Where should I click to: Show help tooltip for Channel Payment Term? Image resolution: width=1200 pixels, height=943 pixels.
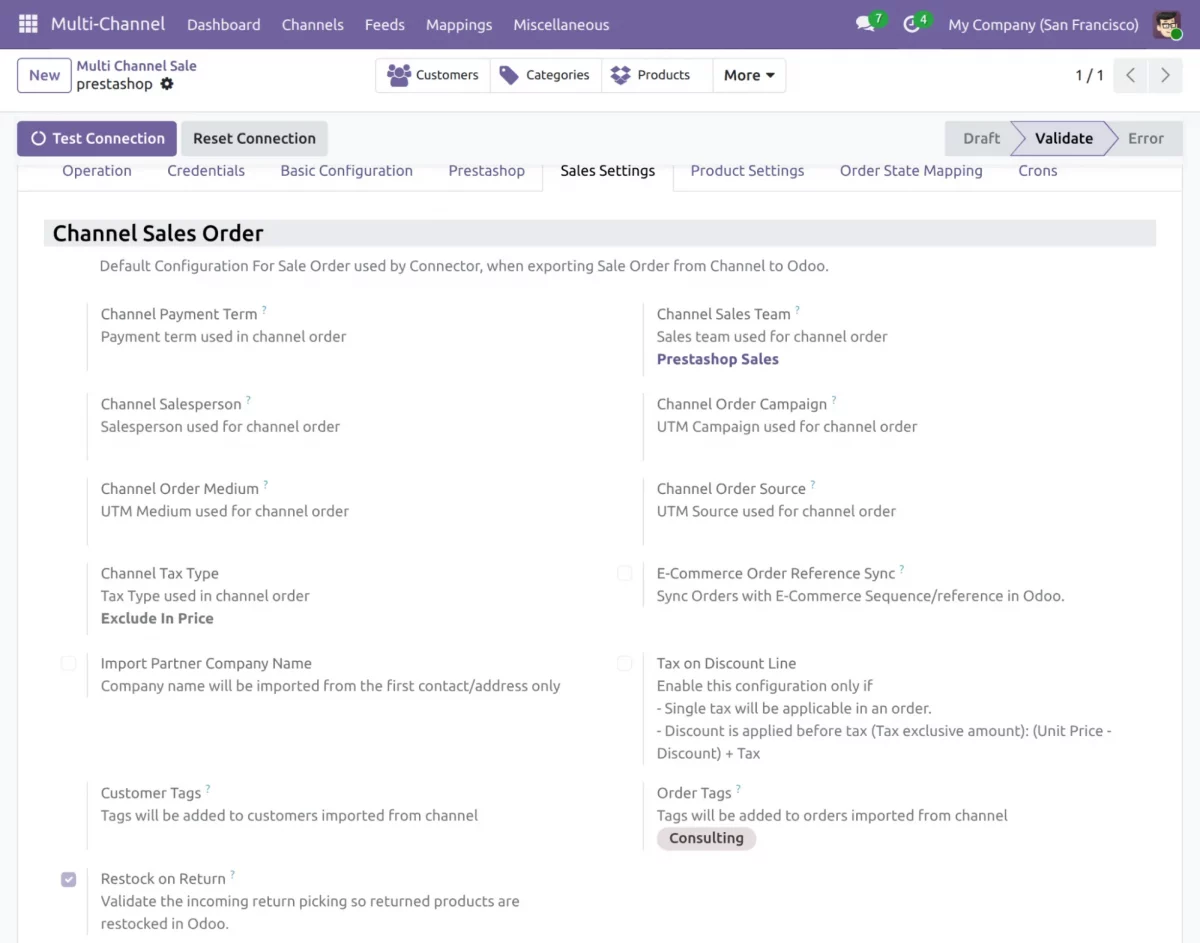tap(264, 310)
